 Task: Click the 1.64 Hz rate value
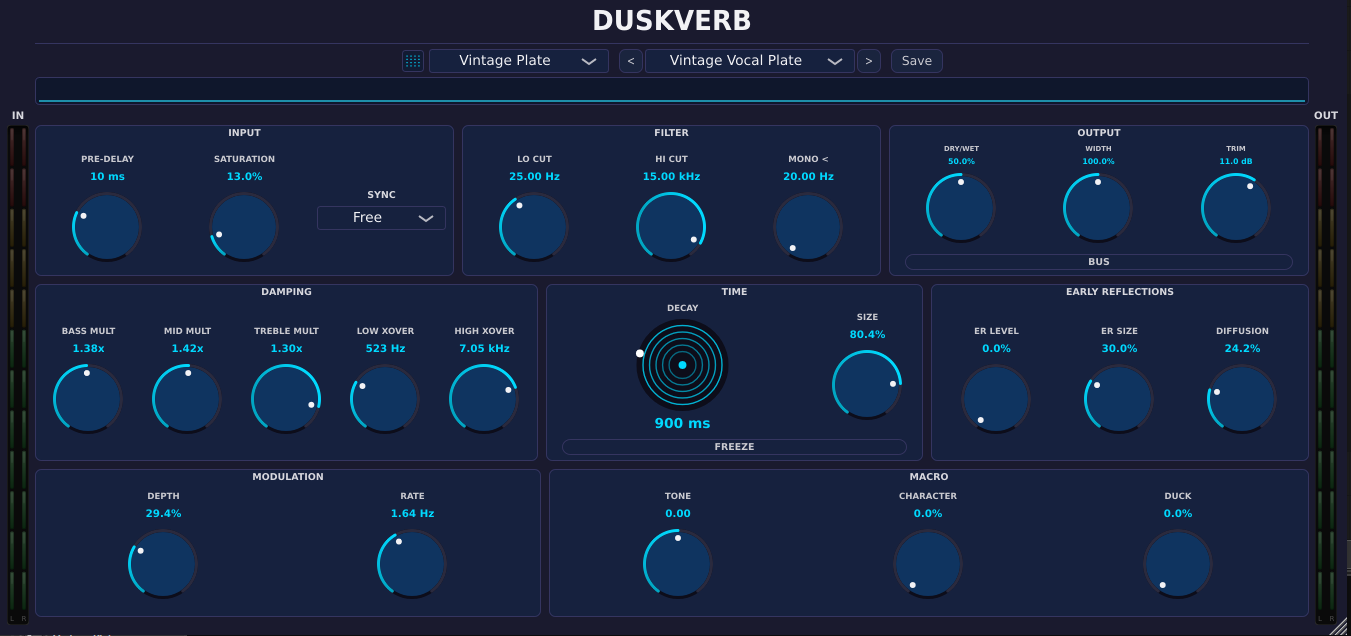pos(412,513)
